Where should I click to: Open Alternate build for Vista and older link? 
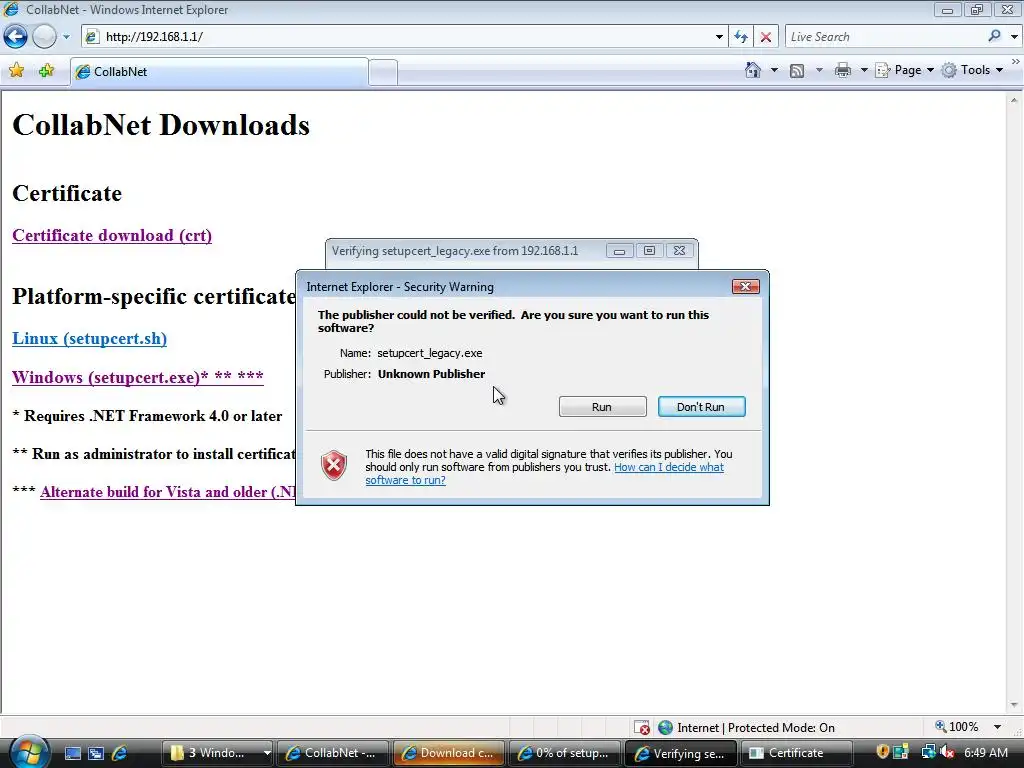pos(167,492)
